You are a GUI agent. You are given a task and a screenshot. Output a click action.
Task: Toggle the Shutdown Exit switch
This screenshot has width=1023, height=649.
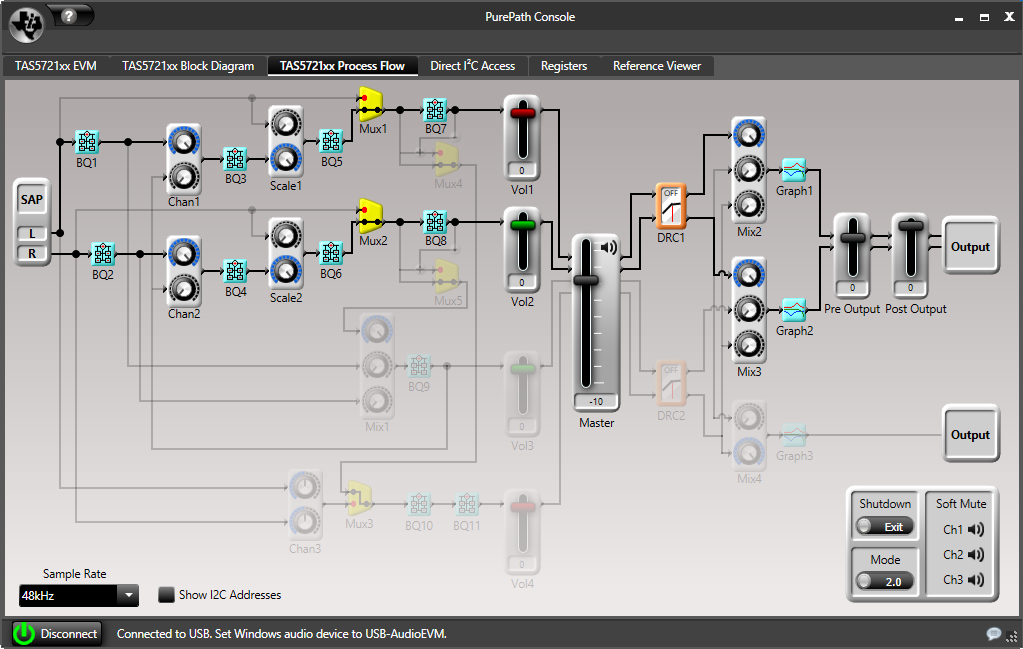885,526
